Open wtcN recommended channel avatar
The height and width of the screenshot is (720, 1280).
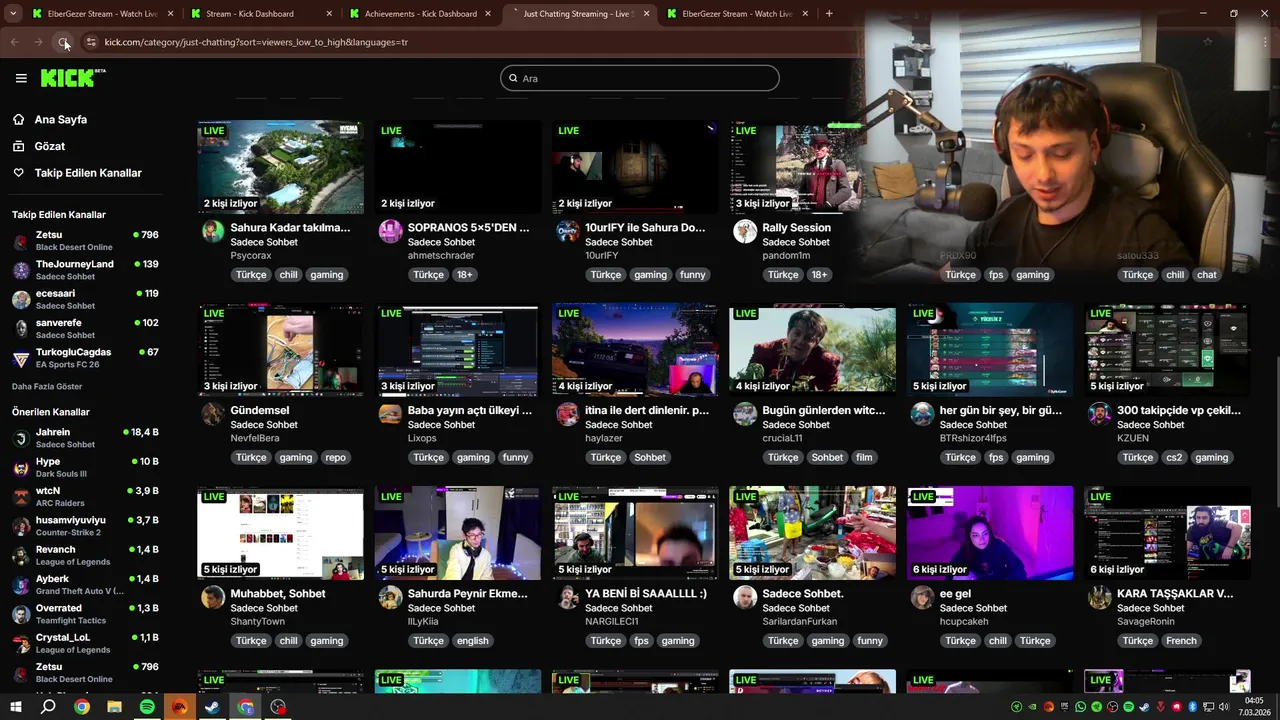point(21,497)
